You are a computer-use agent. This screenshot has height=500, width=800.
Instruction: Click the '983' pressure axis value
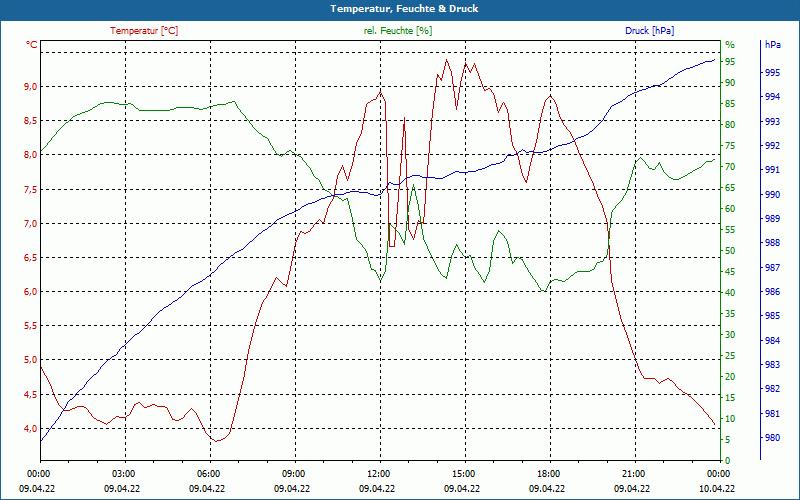[772, 365]
